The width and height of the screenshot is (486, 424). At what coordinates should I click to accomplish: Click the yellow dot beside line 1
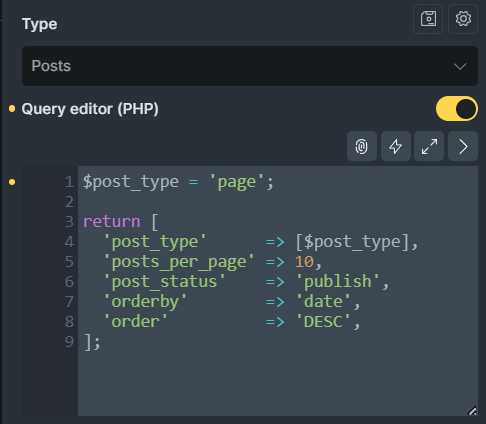[x=12, y=182]
